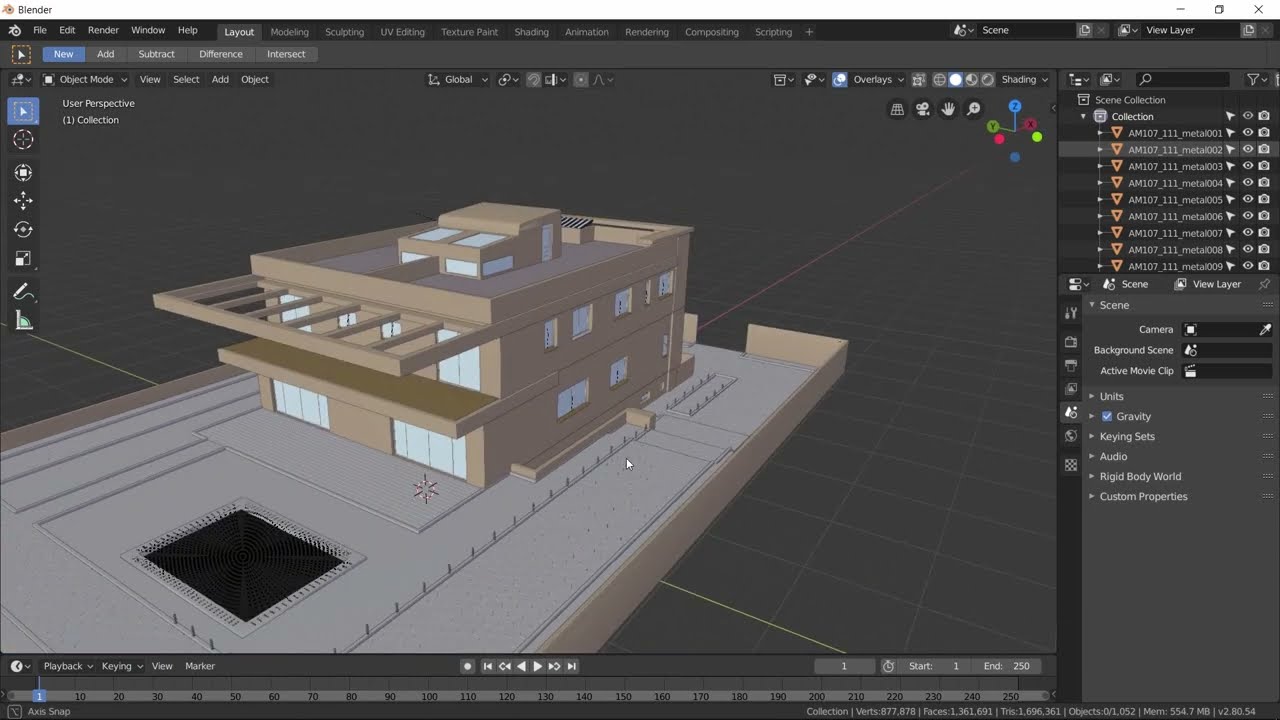1280x720 pixels.
Task: Select solid shading mode
Action: coord(956,80)
